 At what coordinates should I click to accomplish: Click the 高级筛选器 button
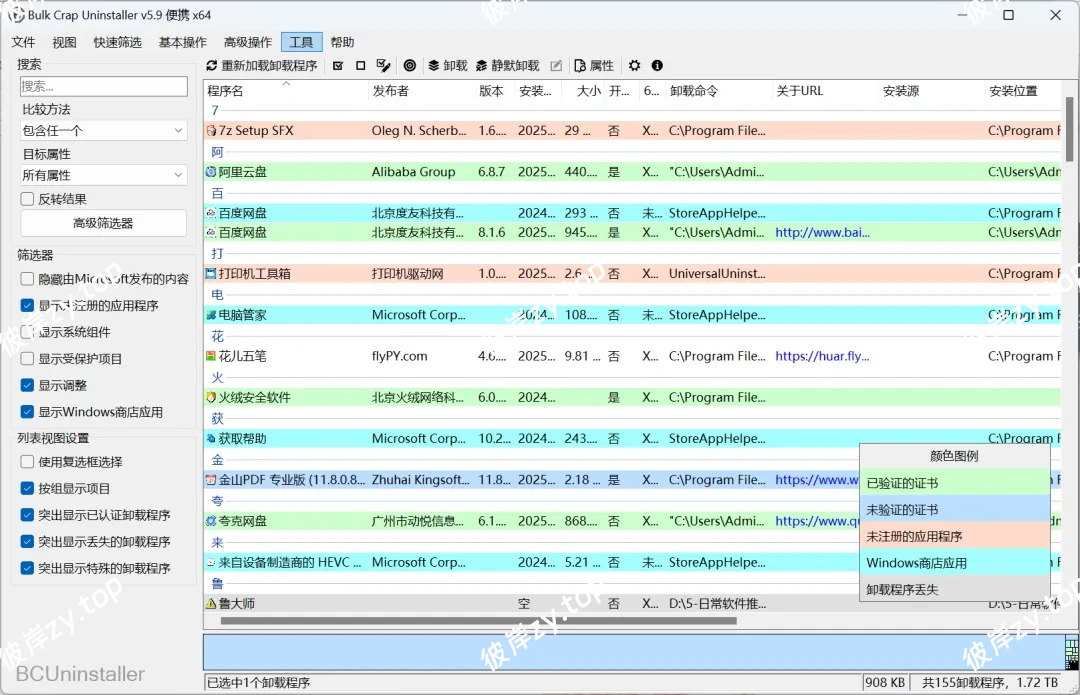(103, 223)
